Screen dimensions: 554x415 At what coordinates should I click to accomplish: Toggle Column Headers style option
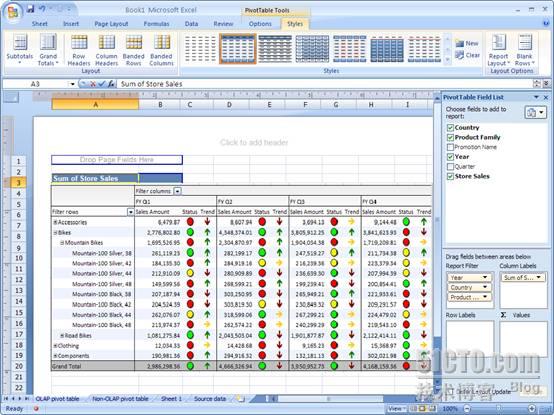click(106, 49)
